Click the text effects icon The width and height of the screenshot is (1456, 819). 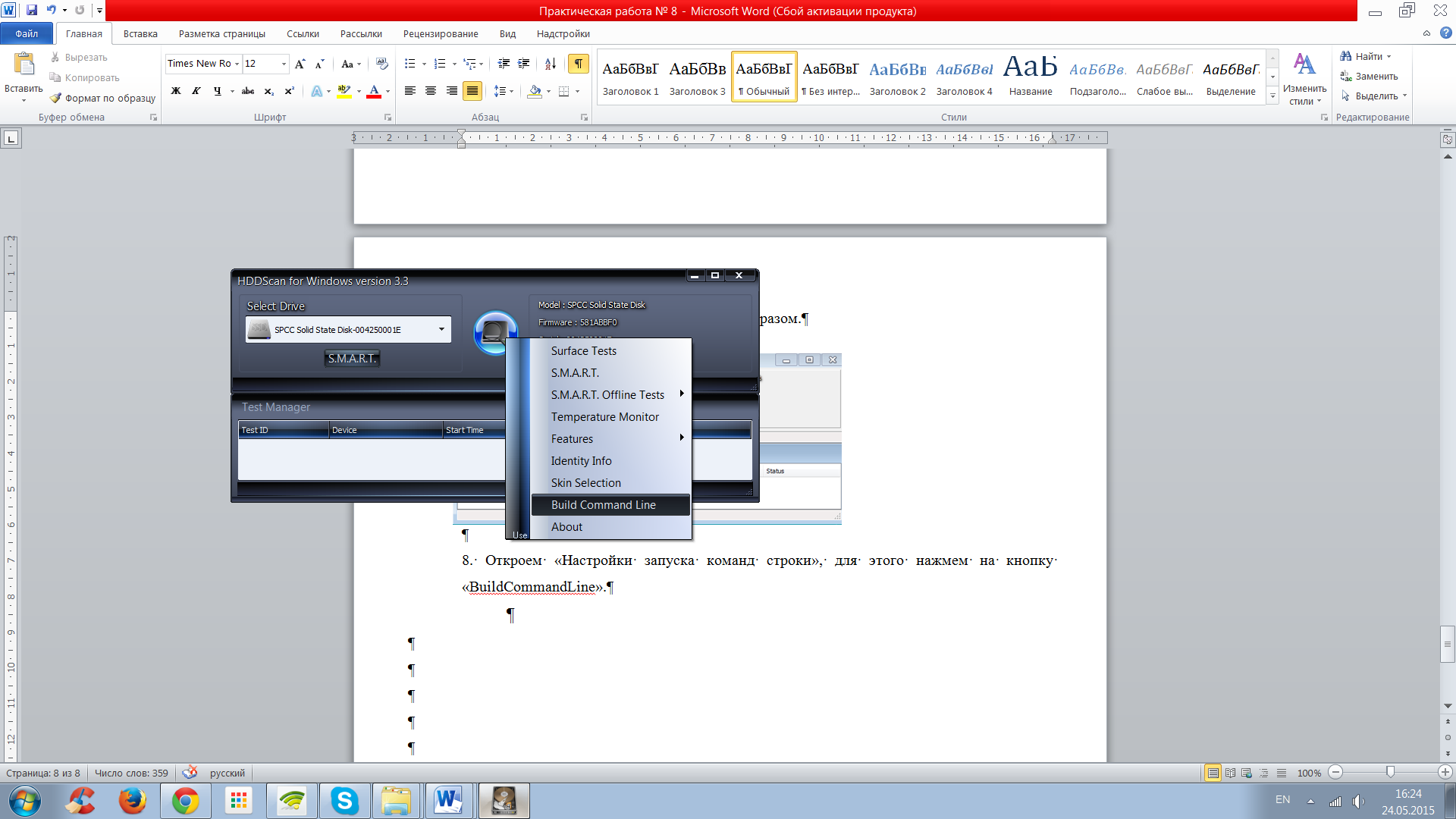click(x=317, y=91)
